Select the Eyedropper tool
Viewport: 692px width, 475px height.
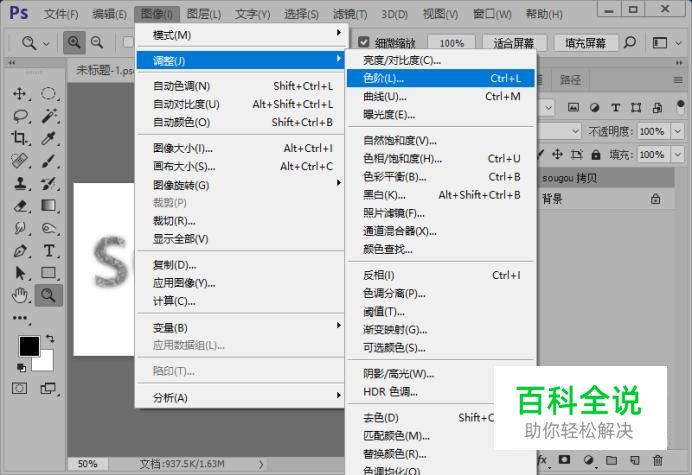[x=49, y=138]
